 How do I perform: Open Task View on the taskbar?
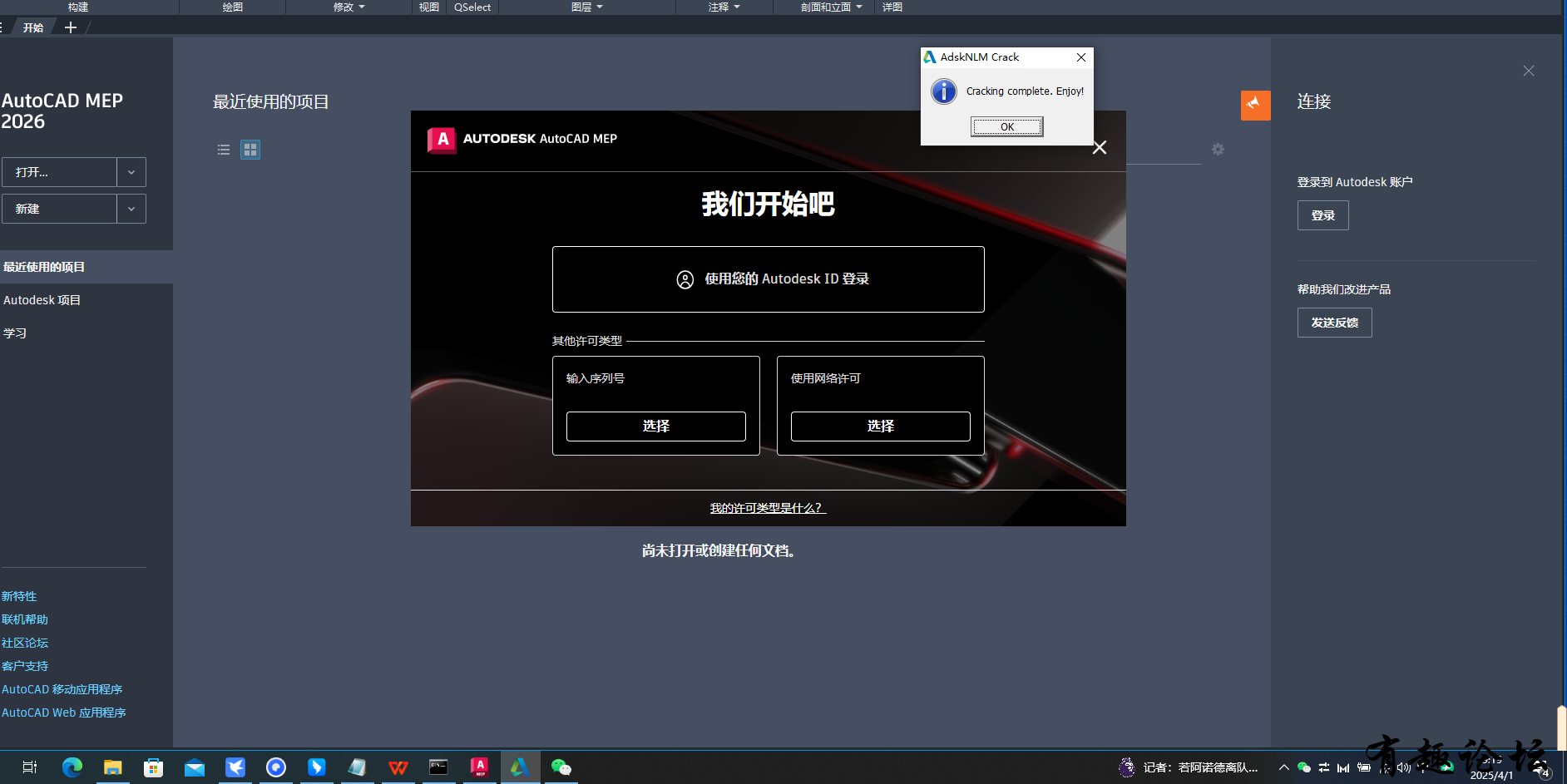pos(30,767)
